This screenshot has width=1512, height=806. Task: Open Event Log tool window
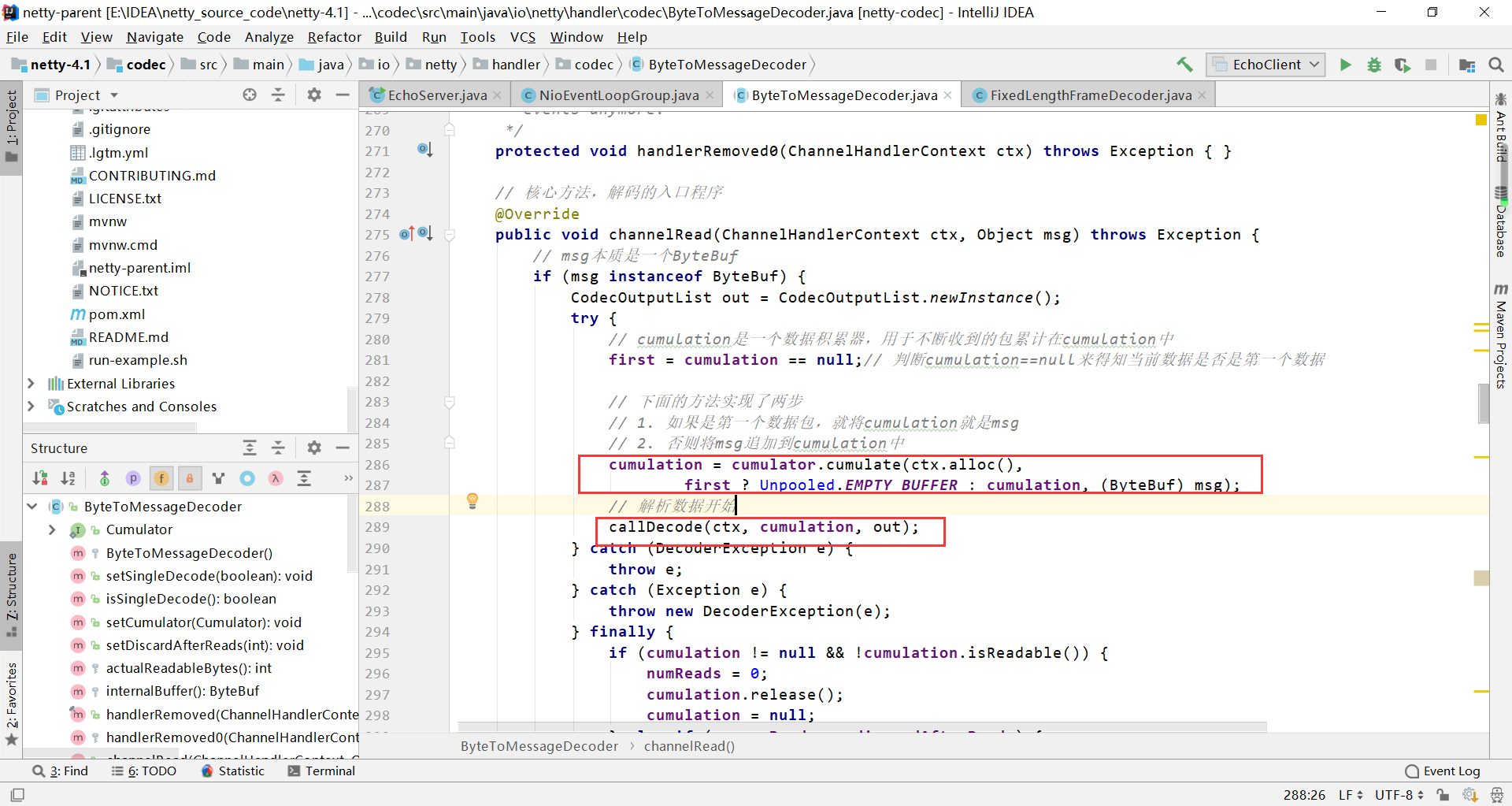tap(1443, 771)
